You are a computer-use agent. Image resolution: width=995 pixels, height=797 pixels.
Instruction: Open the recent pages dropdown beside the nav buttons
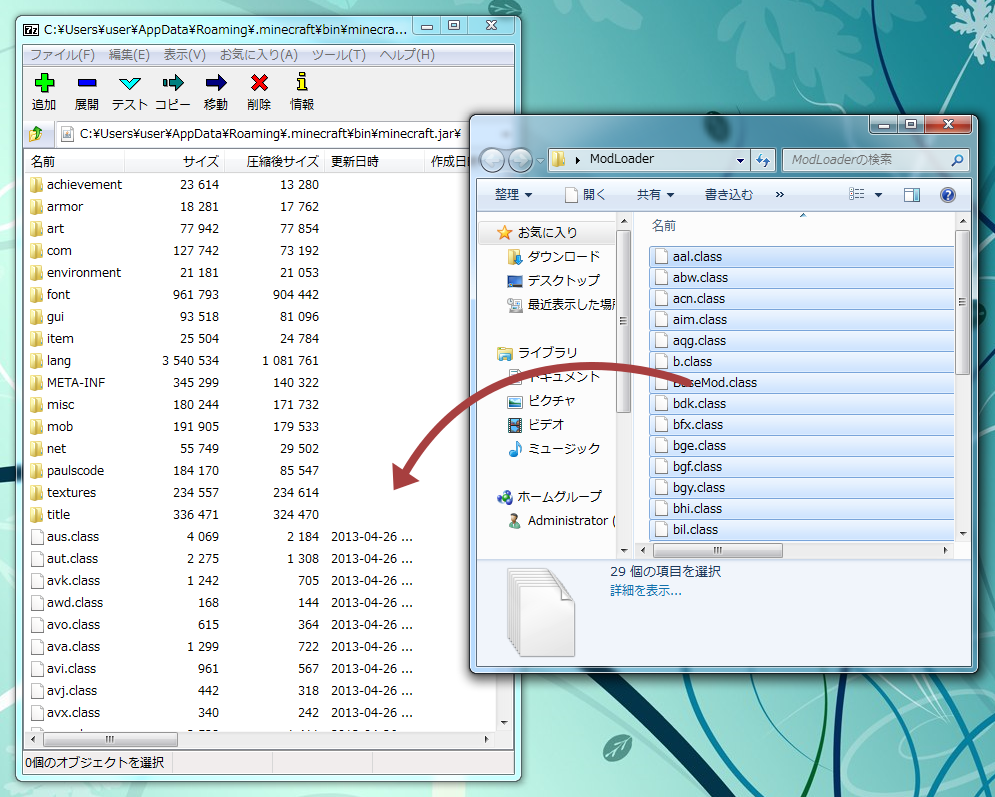pos(540,161)
